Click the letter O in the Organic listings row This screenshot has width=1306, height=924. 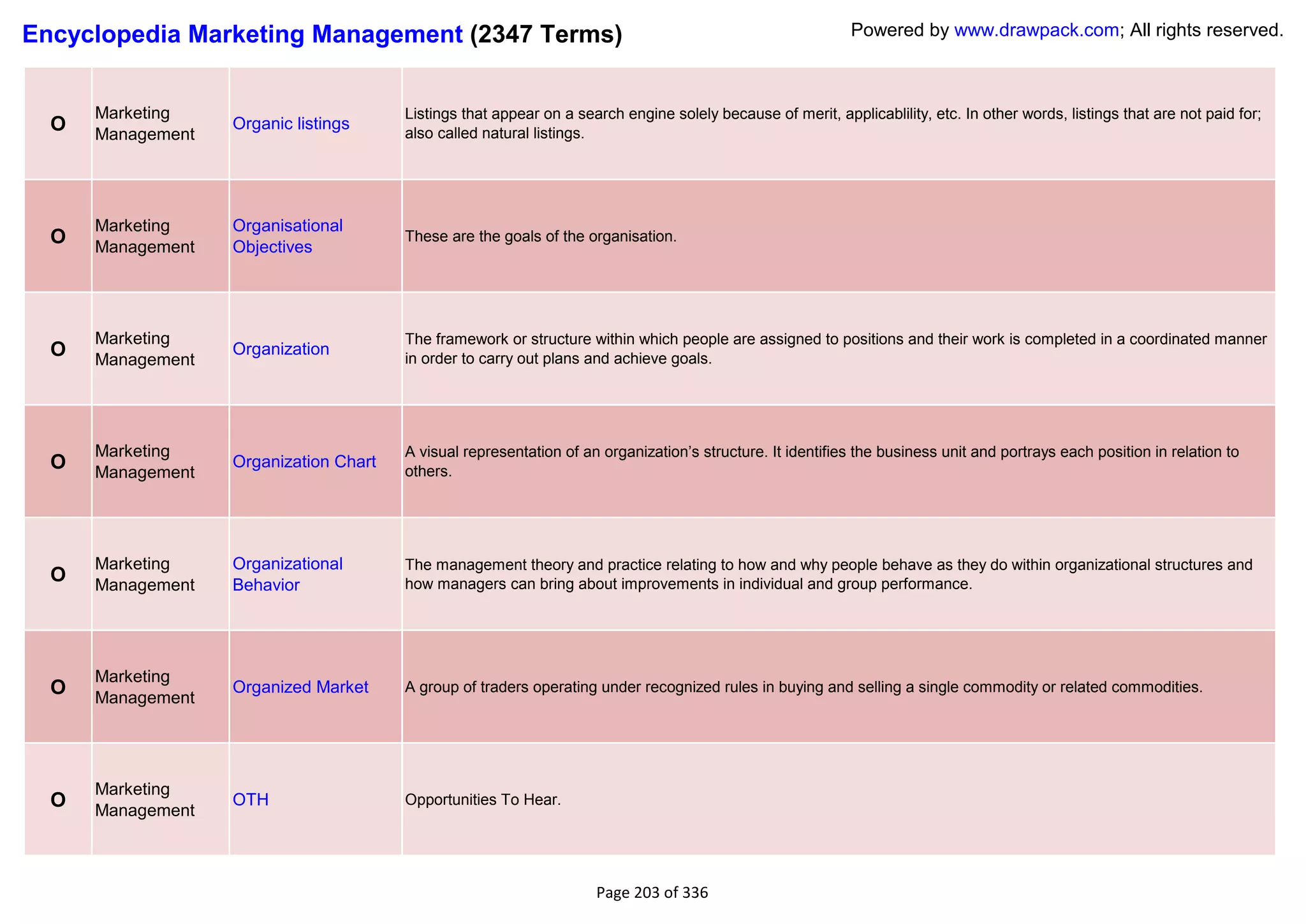pos(58,124)
